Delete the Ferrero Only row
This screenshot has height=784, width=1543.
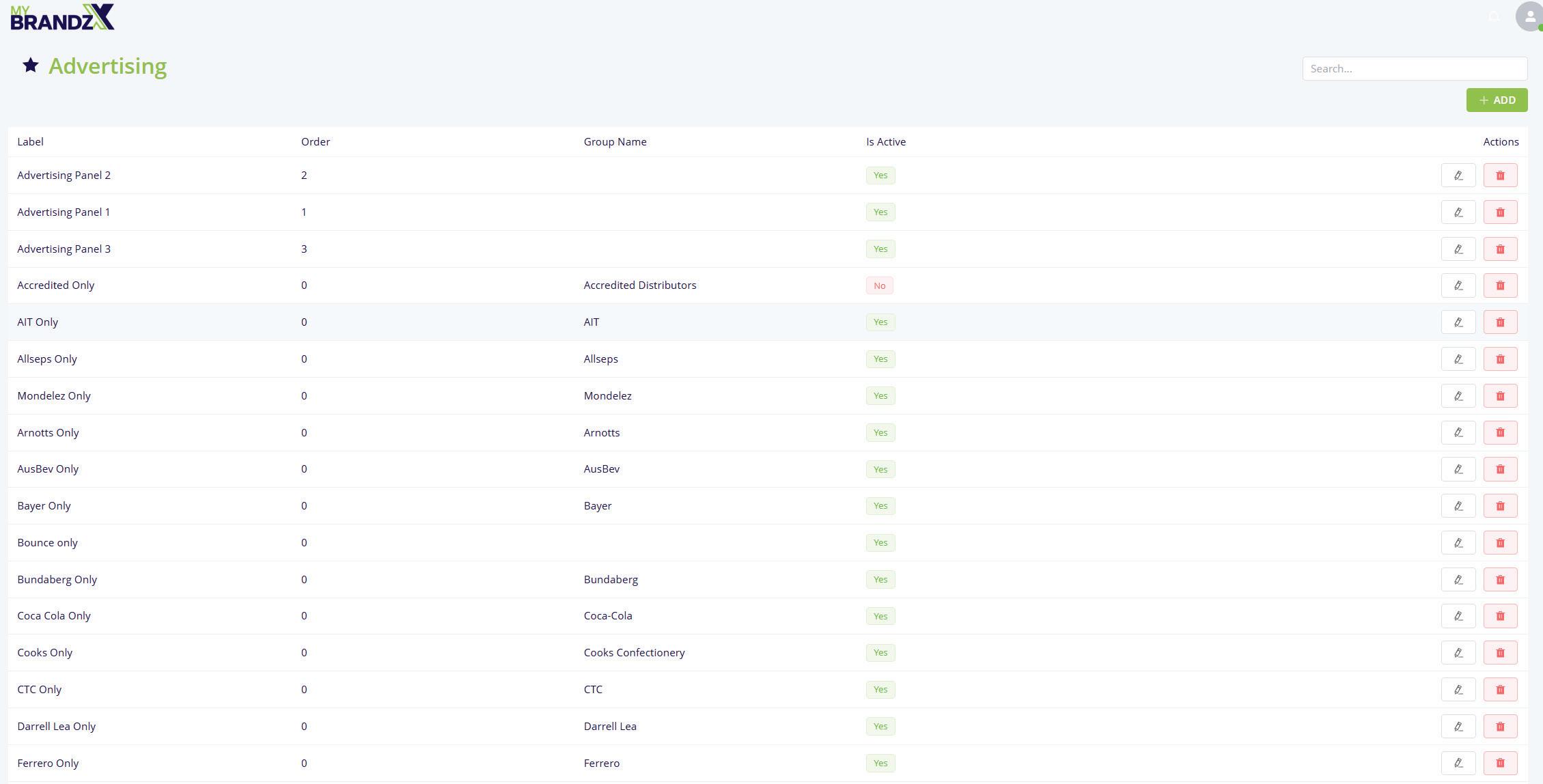[1500, 763]
